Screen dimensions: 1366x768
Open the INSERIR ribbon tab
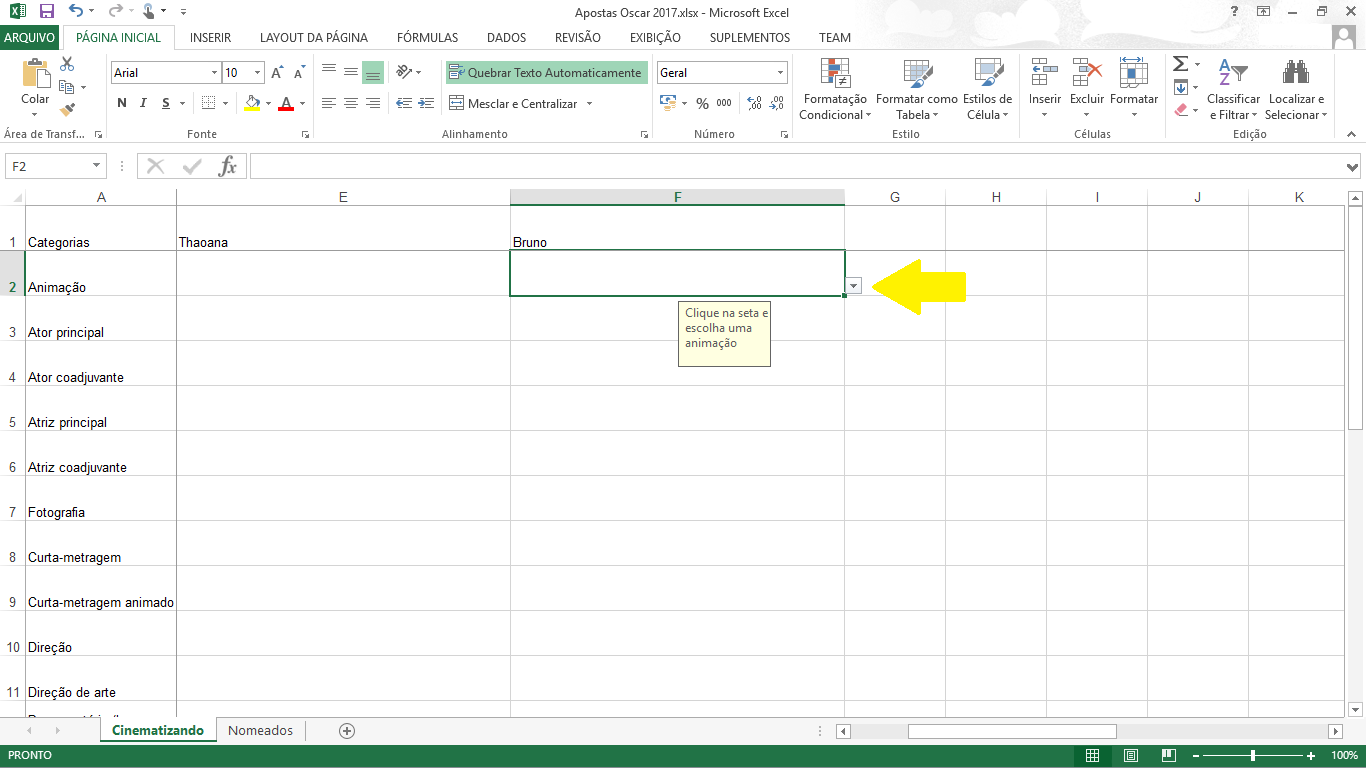pos(210,38)
